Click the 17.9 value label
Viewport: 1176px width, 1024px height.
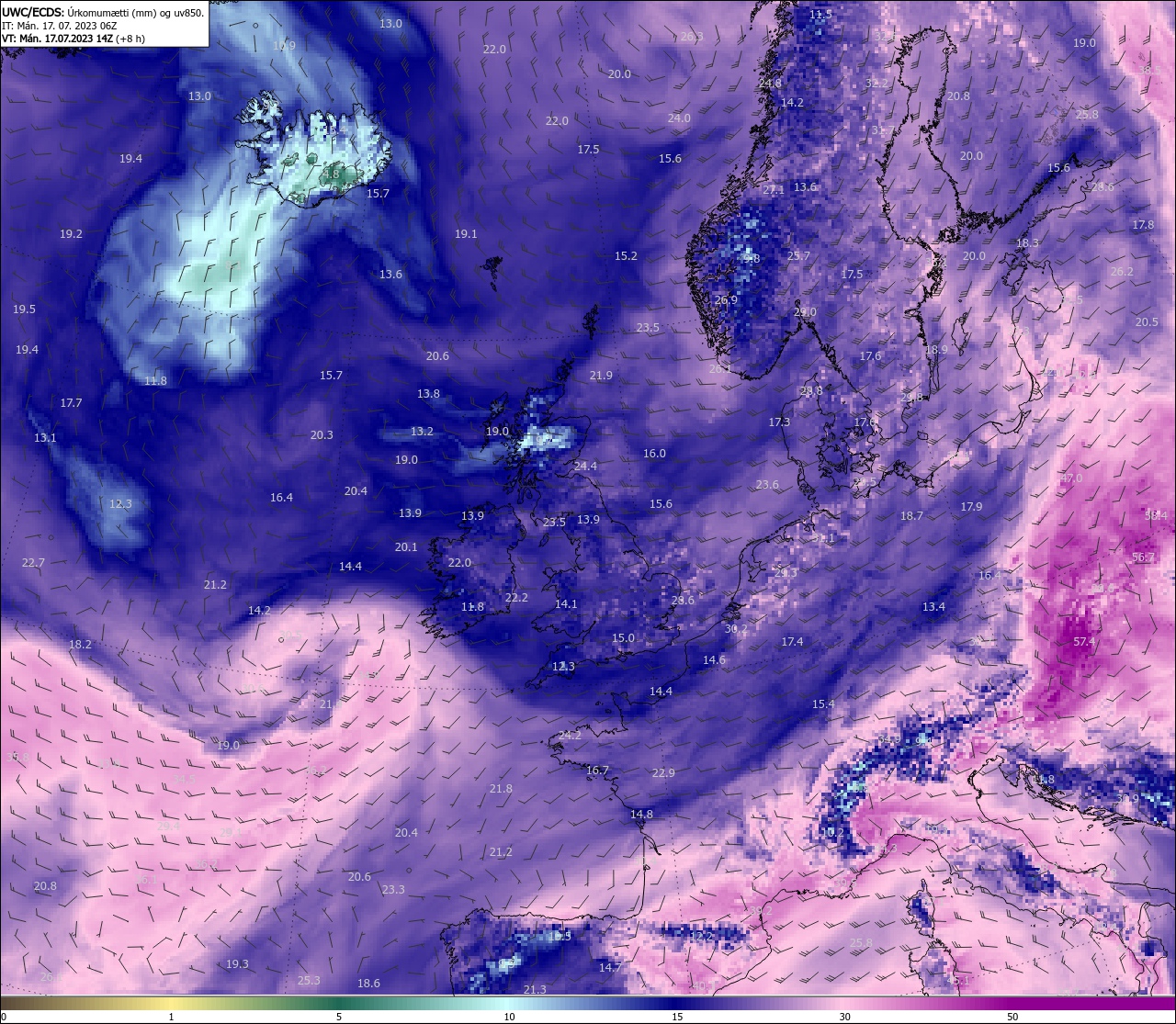[x=971, y=507]
